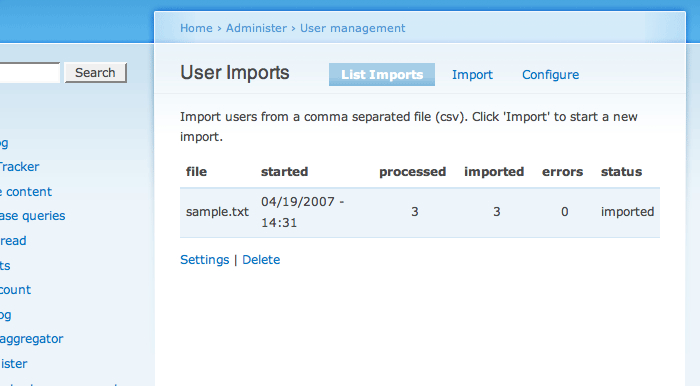Image resolution: width=700 pixels, height=386 pixels.
Task: Click the errors value 0 cell
Action: coord(565,212)
